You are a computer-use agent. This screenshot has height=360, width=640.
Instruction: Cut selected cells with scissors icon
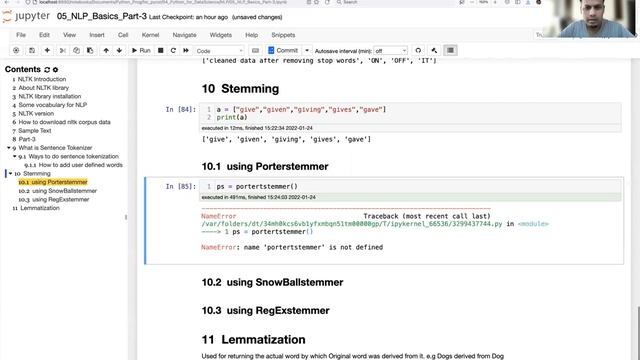click(62, 50)
